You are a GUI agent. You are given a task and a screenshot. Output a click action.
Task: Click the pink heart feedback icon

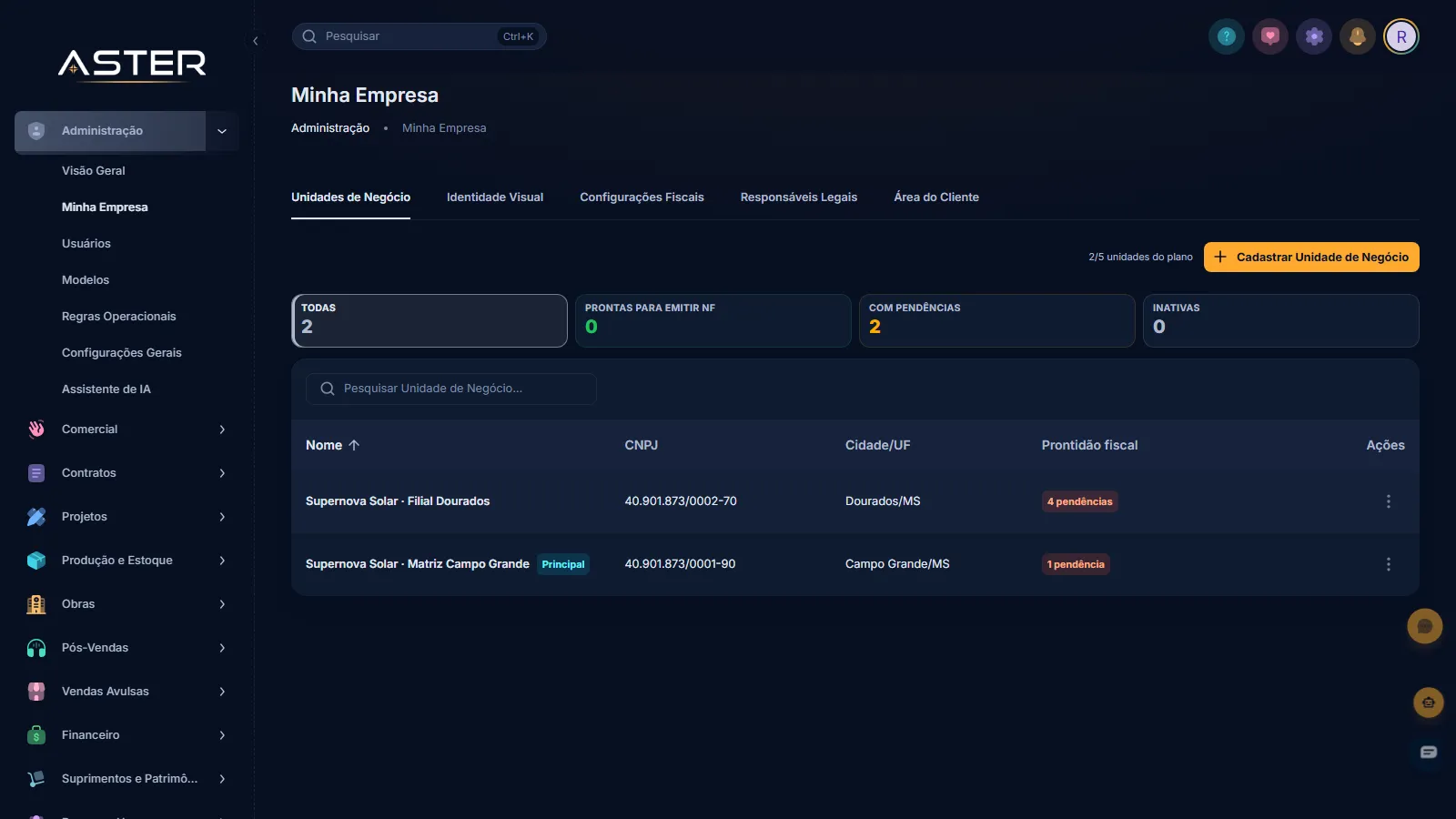tap(1269, 36)
